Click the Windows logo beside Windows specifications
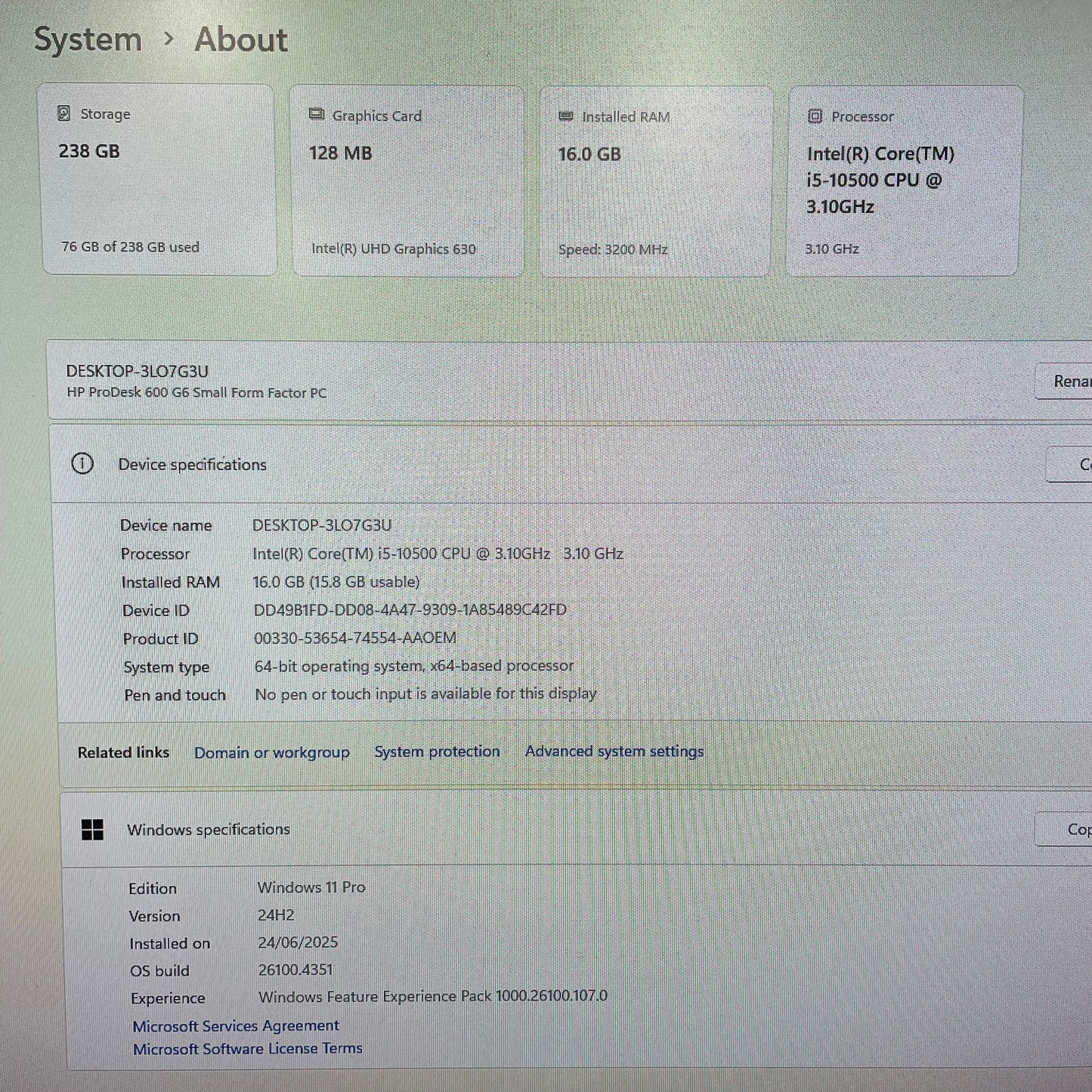The image size is (1092, 1092). (93, 829)
